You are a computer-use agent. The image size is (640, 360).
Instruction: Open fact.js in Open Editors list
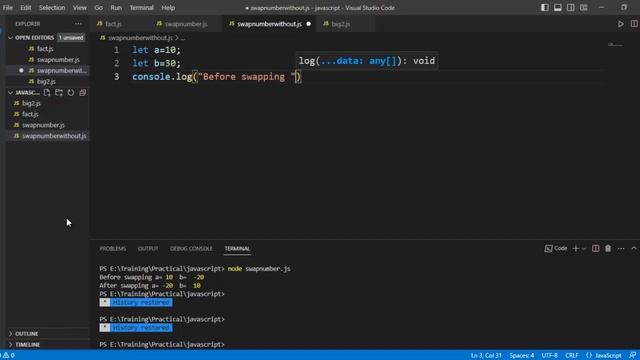(45, 49)
